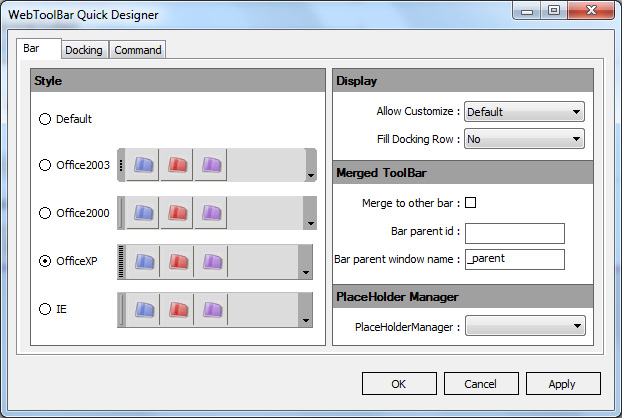Click the red icon in Office2003 preview
The image size is (622, 418).
[177, 165]
